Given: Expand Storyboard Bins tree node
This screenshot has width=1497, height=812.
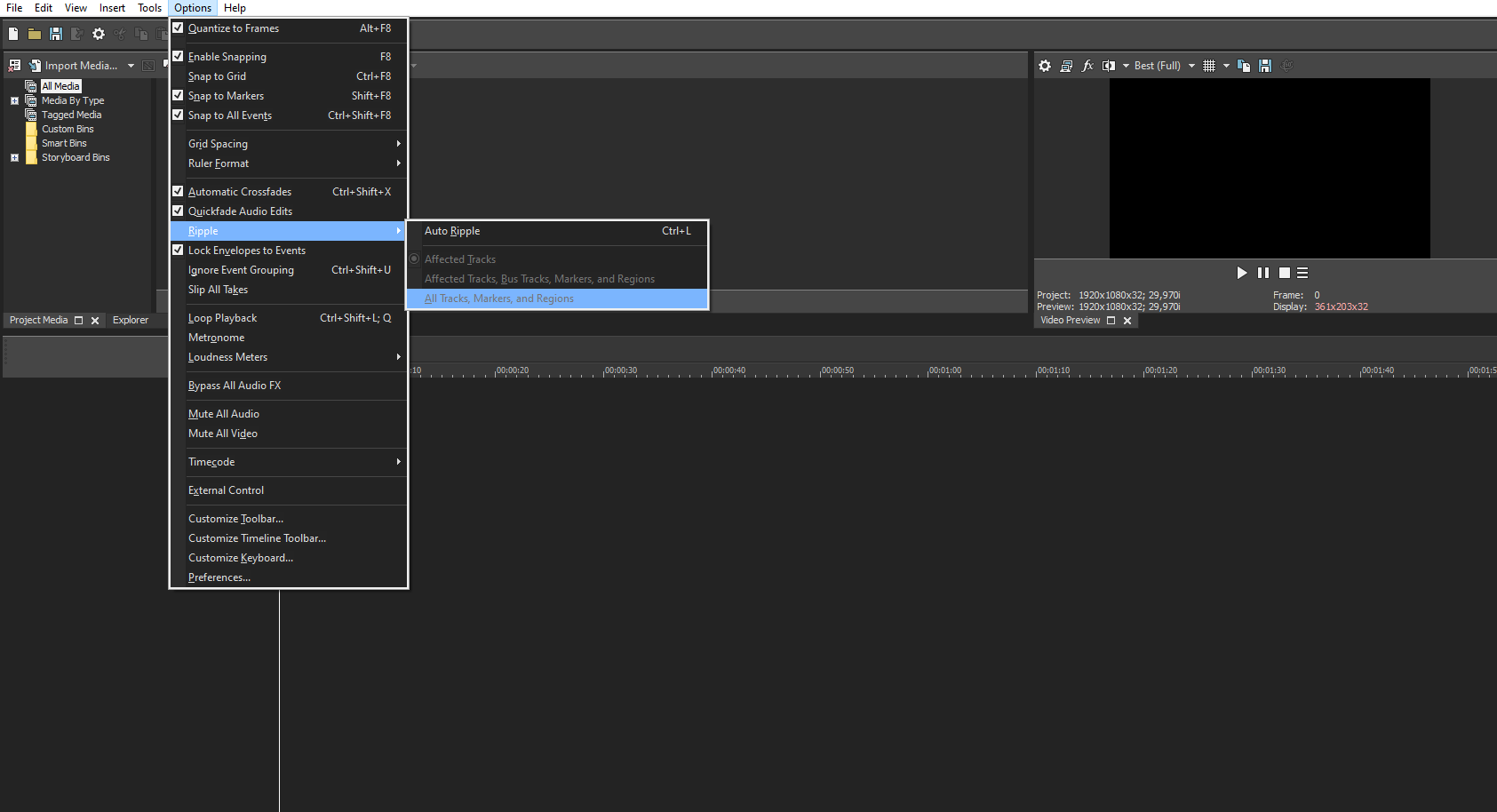Looking at the screenshot, I should [x=14, y=157].
